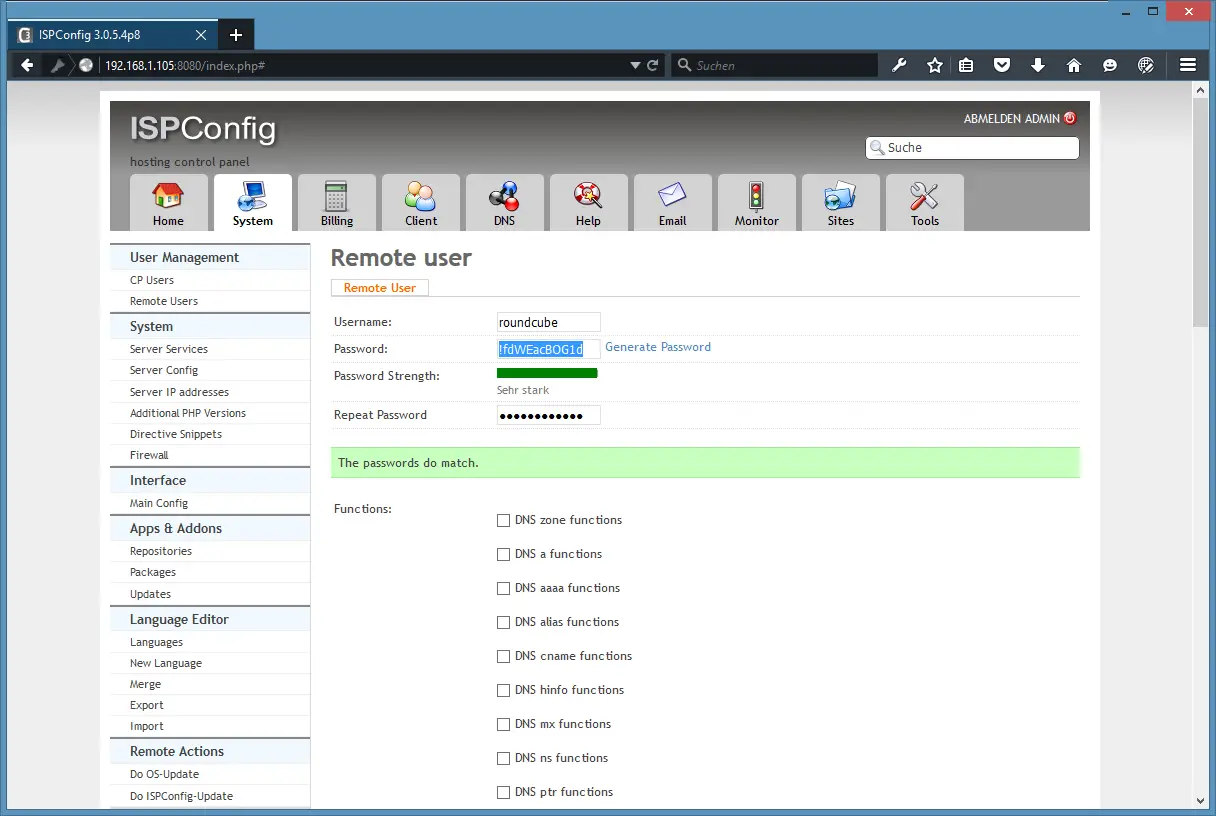Viewport: 1216px width, 816px height.
Task: Focus the ISPConfig Suche search box
Action: (973, 148)
